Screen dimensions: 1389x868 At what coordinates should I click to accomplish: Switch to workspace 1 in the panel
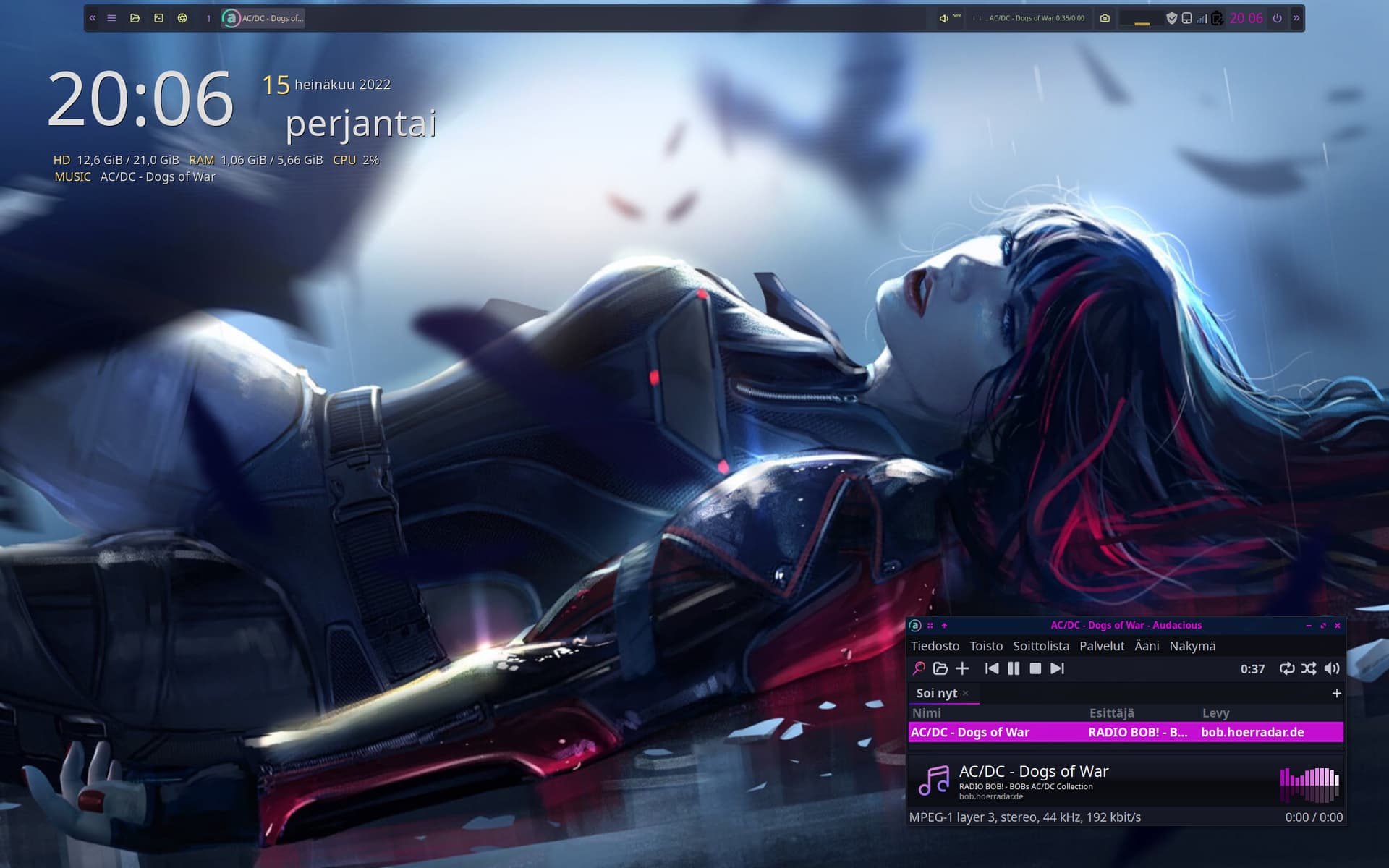208,18
